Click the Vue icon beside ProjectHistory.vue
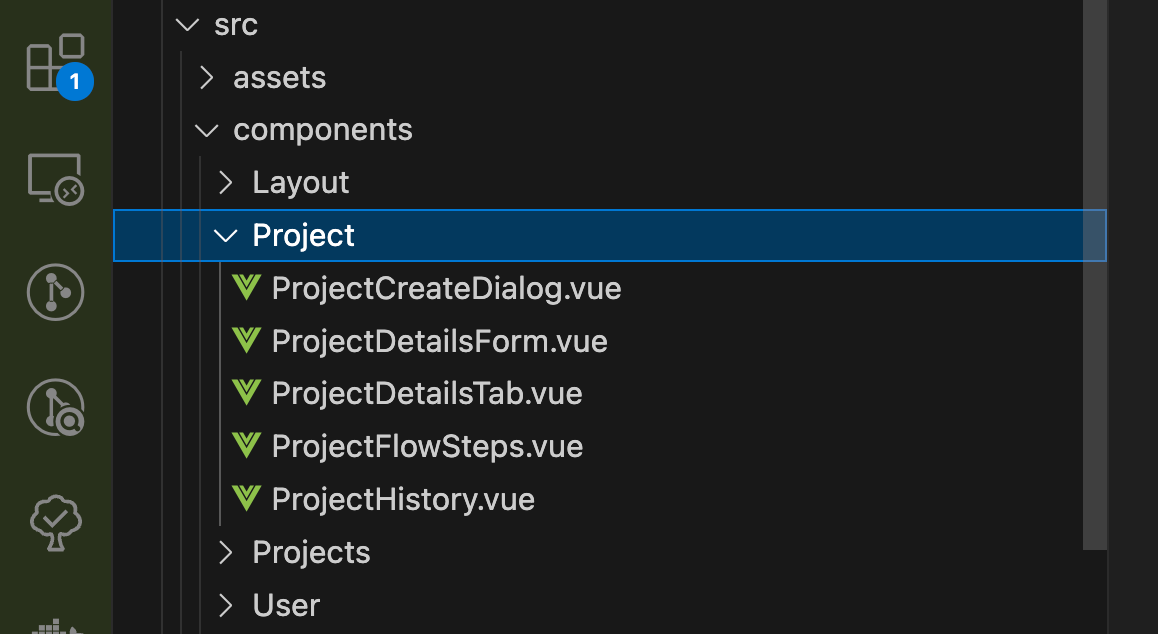This screenshot has height=634, width=1158. 246,499
